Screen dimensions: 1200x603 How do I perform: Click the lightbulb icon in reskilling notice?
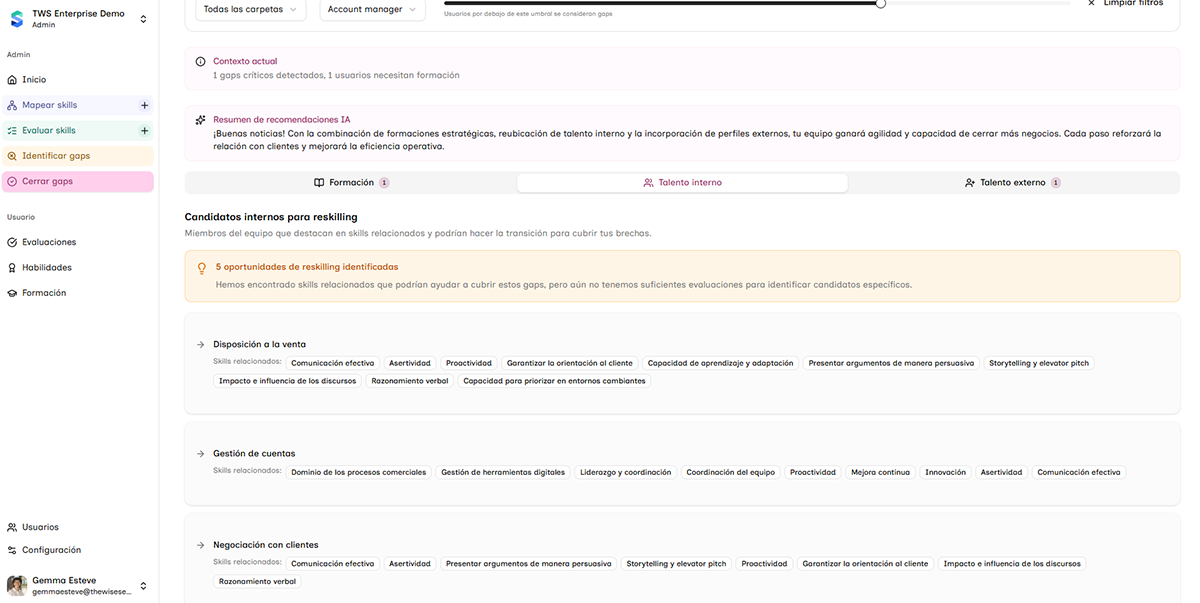click(x=201, y=268)
